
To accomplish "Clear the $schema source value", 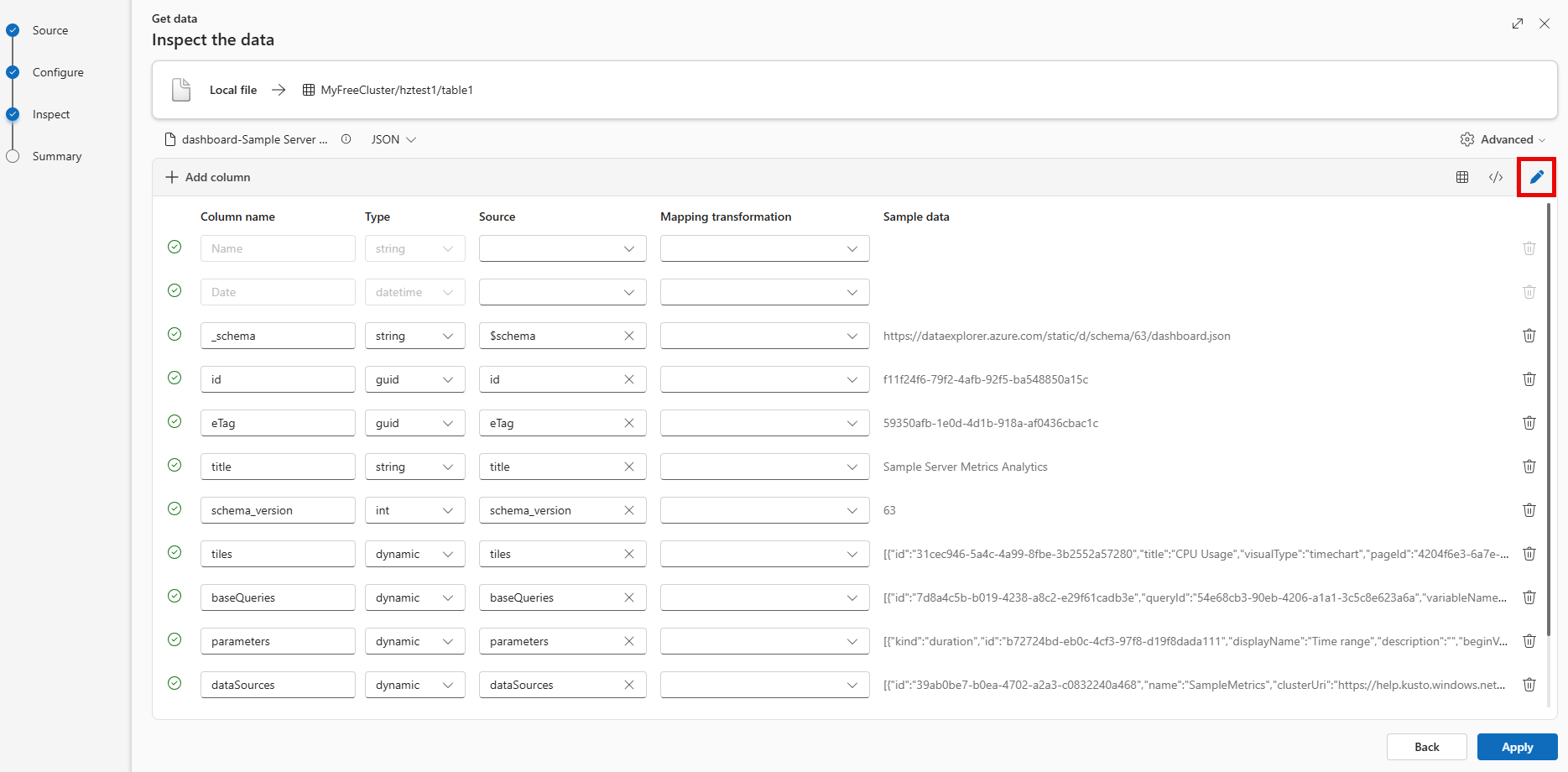I will coord(629,336).
